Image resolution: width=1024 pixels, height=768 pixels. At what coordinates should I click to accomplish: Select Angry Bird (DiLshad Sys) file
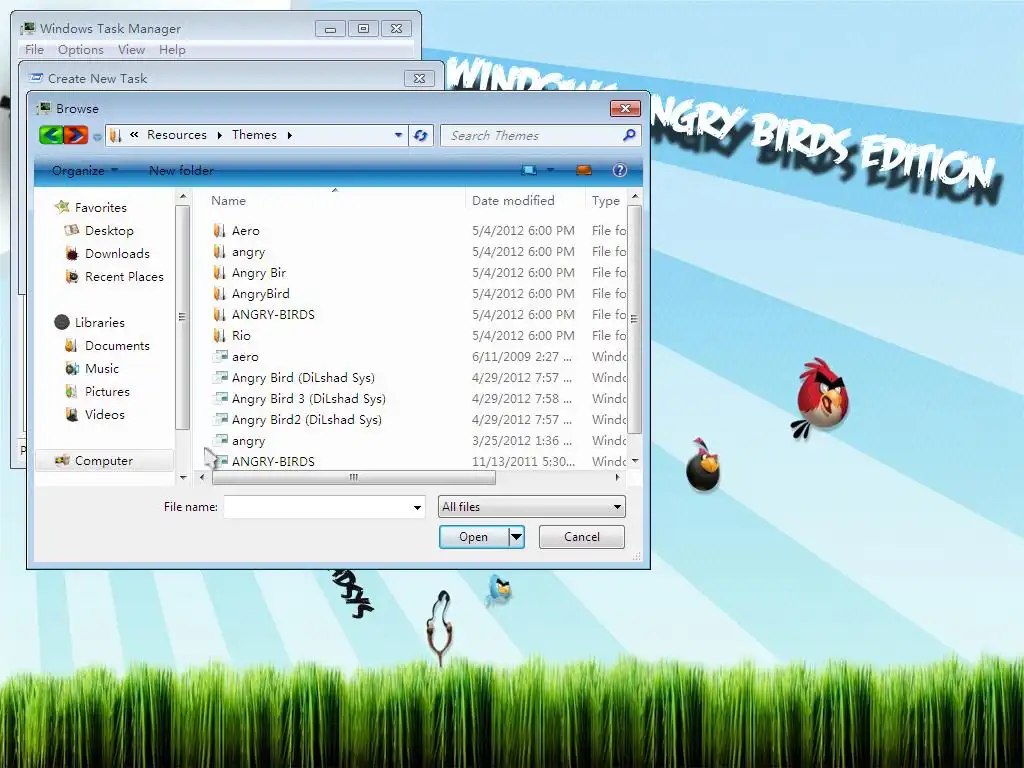coord(303,377)
